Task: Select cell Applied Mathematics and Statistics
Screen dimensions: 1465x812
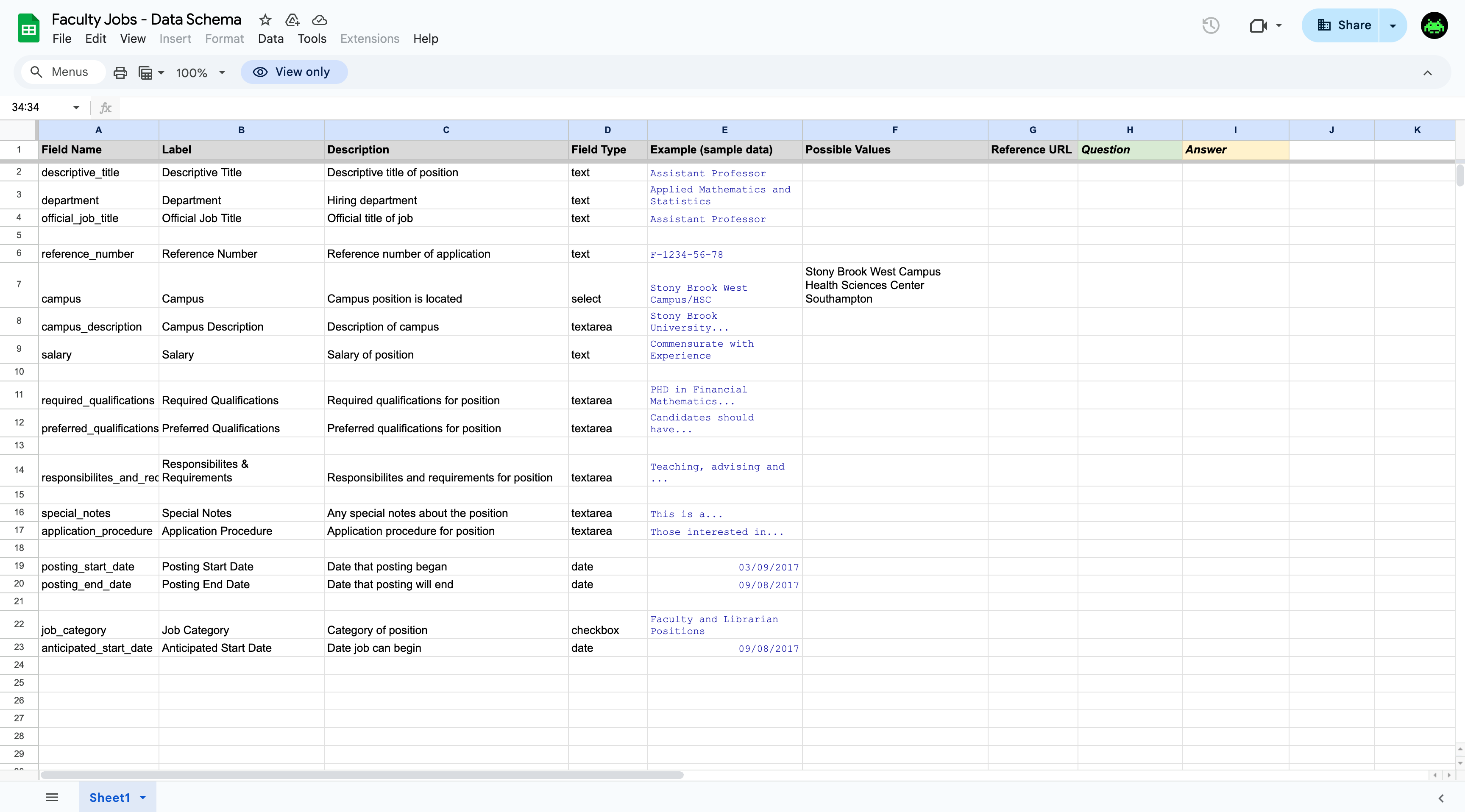Action: 724,195
